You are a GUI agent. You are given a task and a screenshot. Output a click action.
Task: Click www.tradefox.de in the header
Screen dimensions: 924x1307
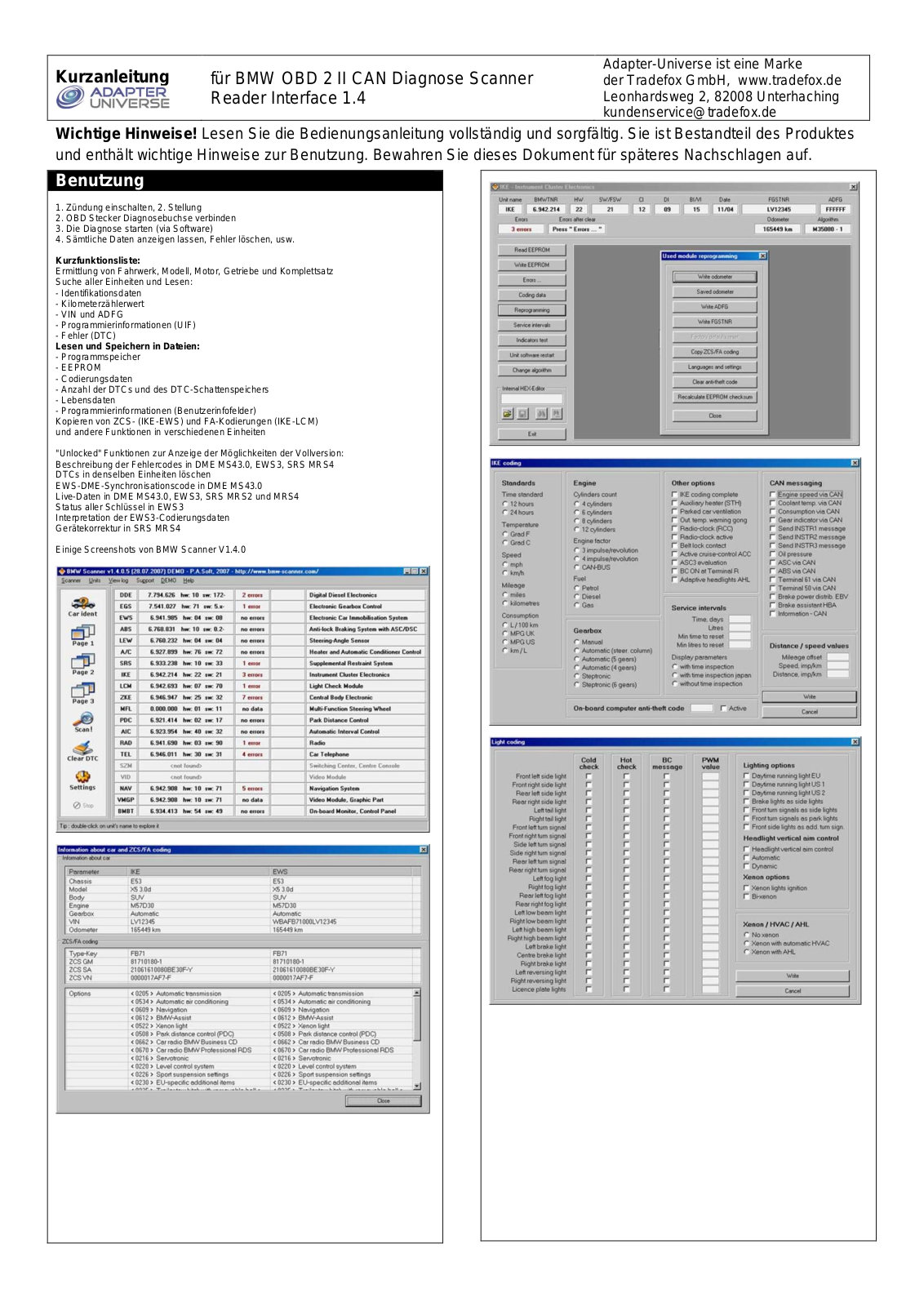(x=789, y=81)
